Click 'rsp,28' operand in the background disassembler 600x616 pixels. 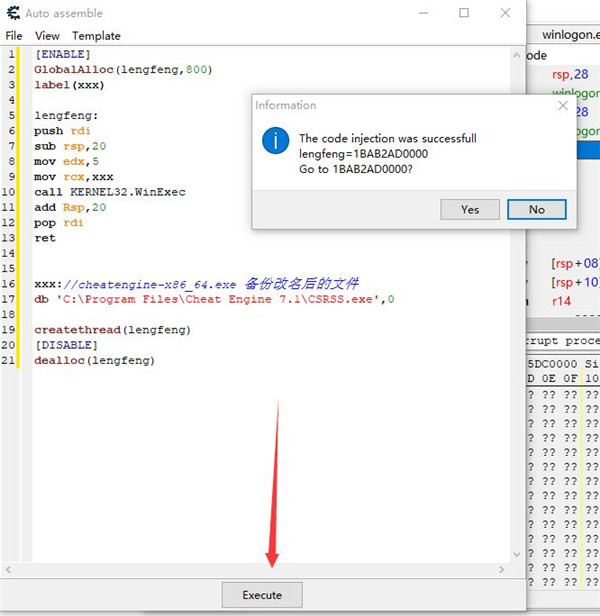(x=570, y=74)
